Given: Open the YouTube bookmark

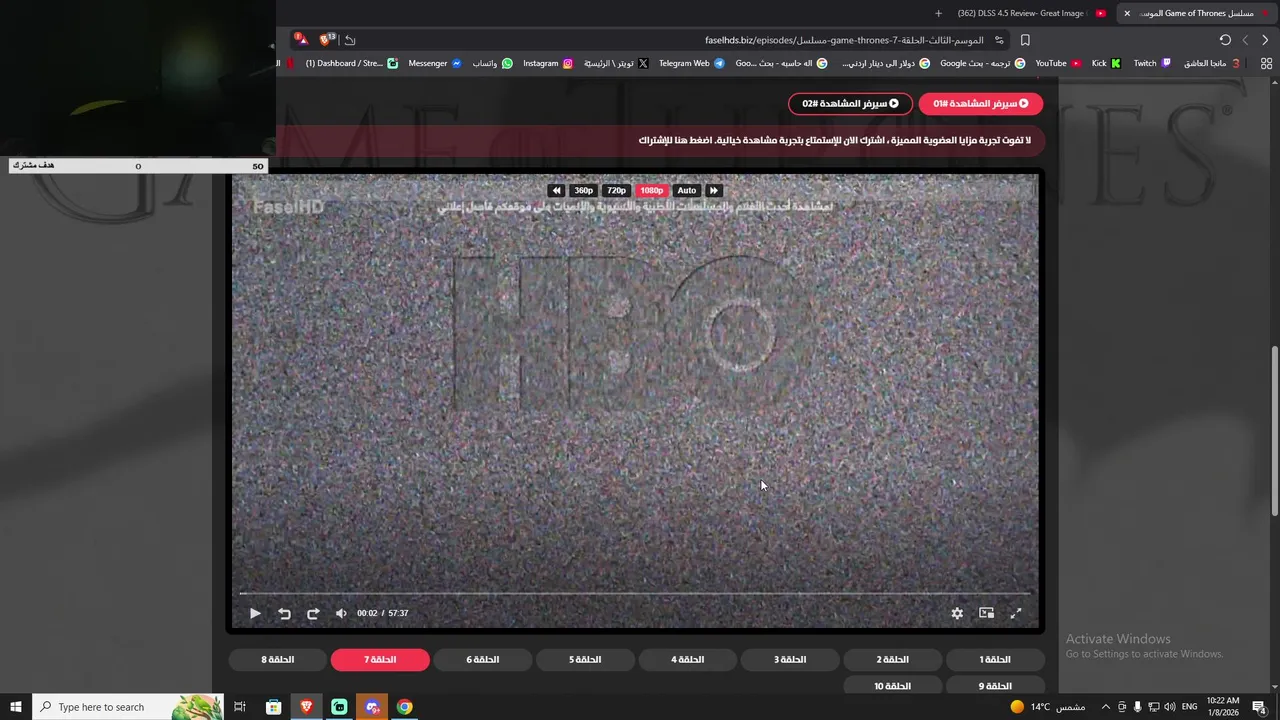Looking at the screenshot, I should pyautogui.click(x=1058, y=63).
